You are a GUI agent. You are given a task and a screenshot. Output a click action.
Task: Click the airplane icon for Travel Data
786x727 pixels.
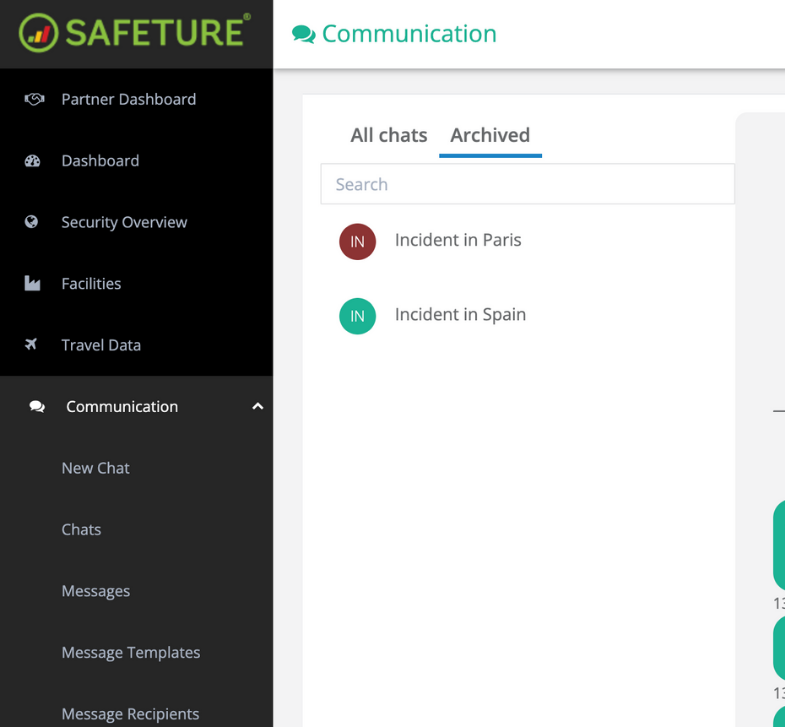click(32, 345)
